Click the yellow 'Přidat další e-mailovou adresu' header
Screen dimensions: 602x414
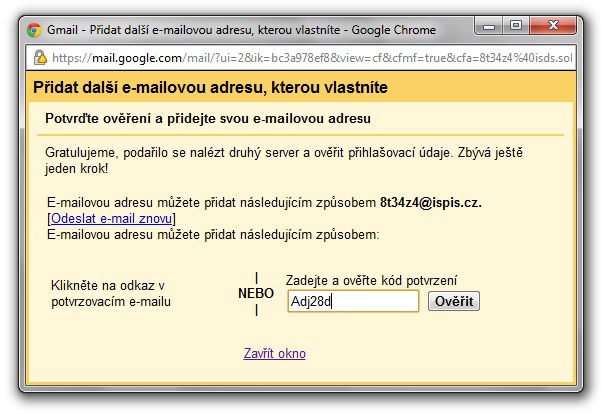[x=210, y=88]
